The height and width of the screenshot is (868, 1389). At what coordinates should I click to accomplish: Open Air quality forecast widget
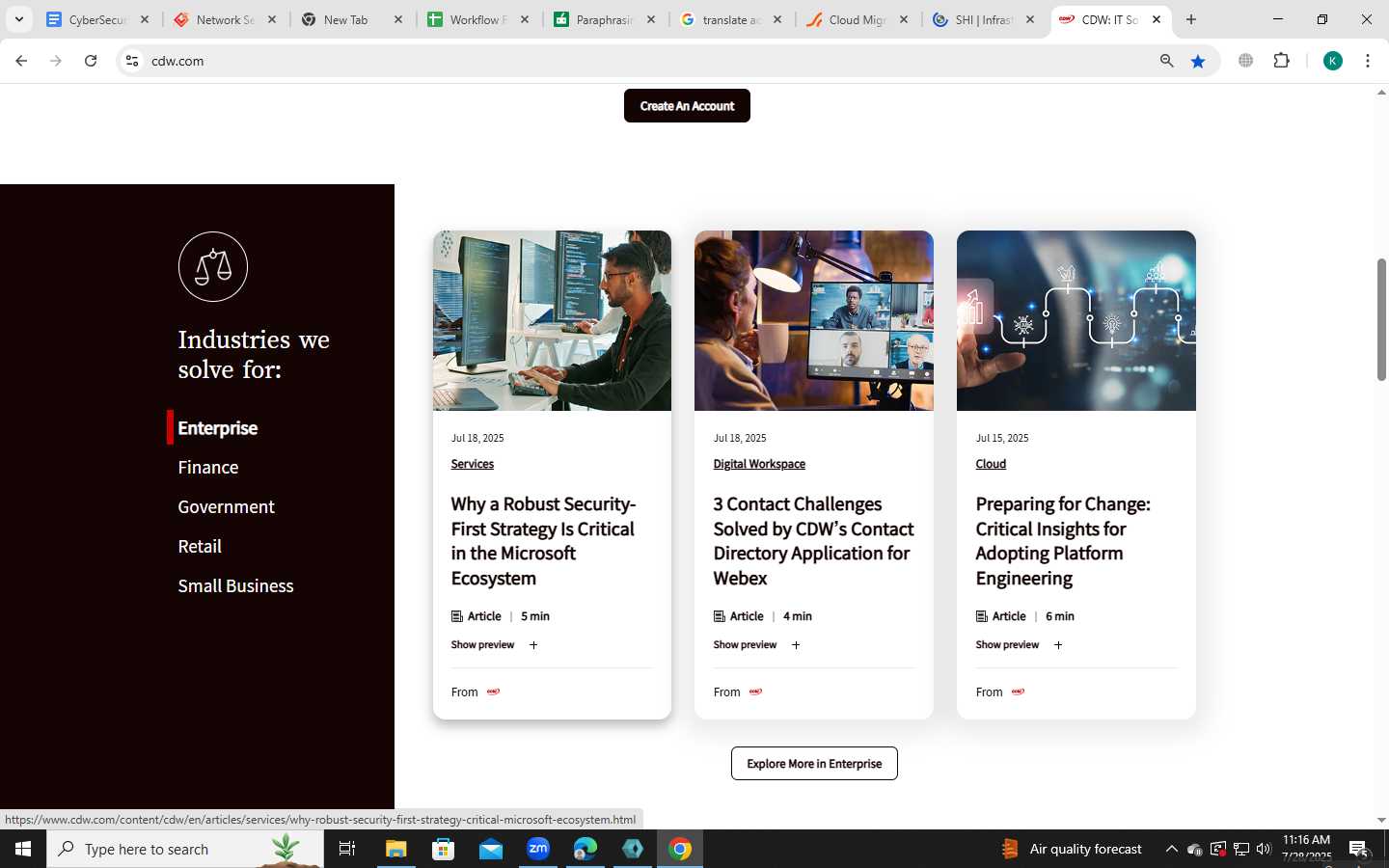pos(1072,849)
